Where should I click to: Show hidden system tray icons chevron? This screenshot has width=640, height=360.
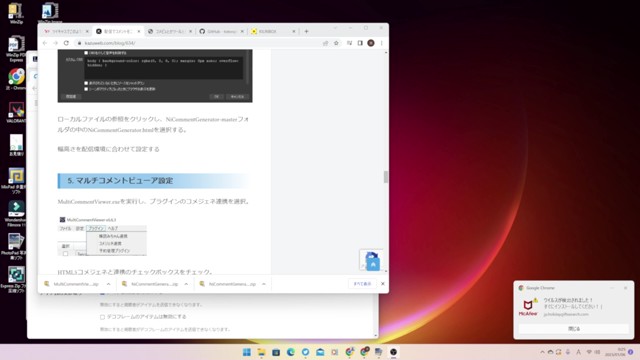coord(542,352)
